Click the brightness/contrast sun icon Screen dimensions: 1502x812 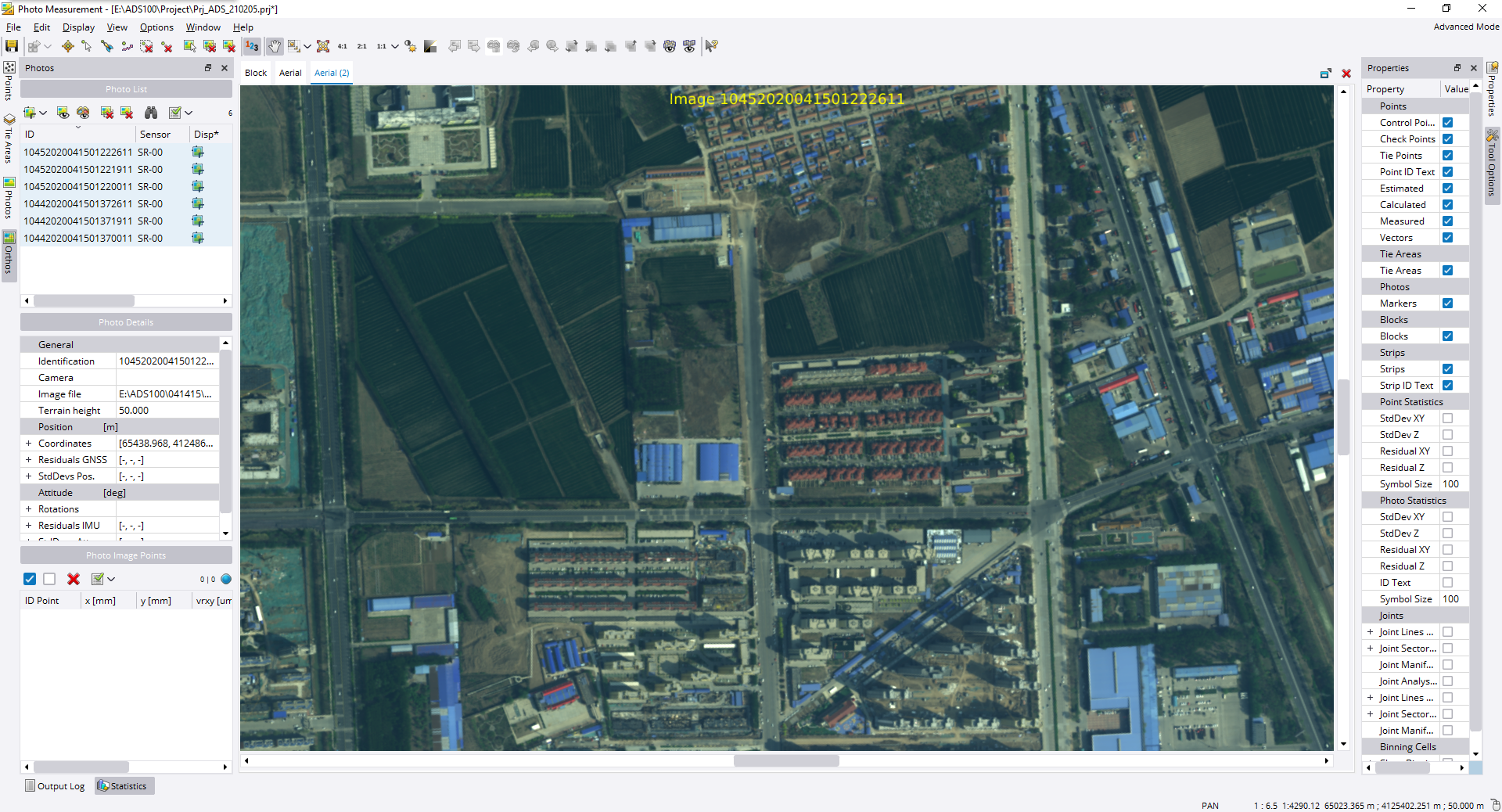click(x=411, y=46)
